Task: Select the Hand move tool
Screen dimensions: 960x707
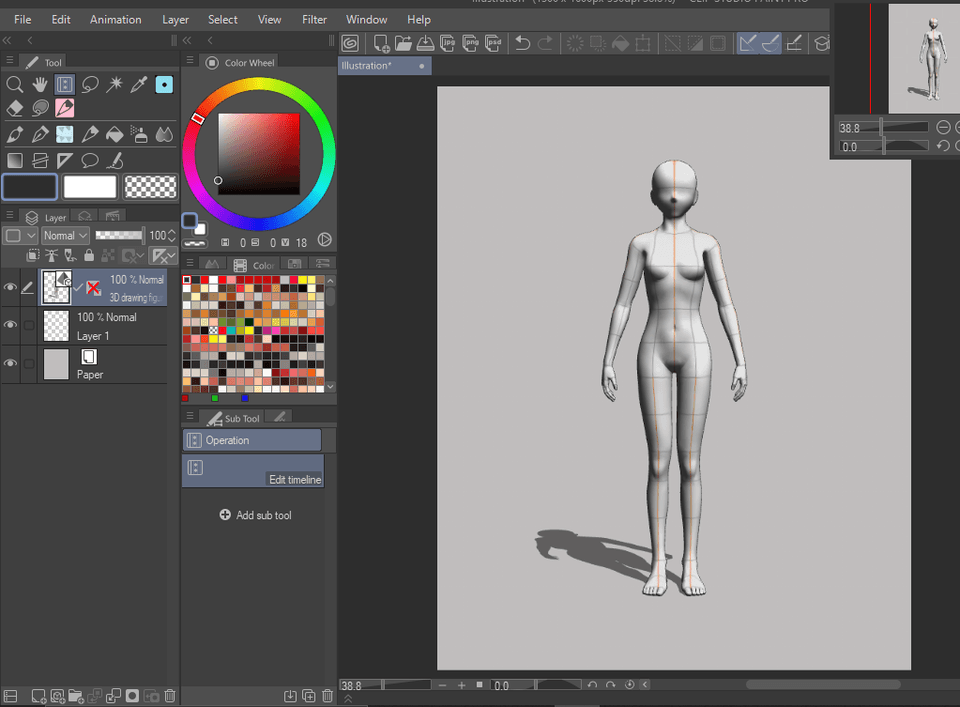Action: tap(40, 84)
